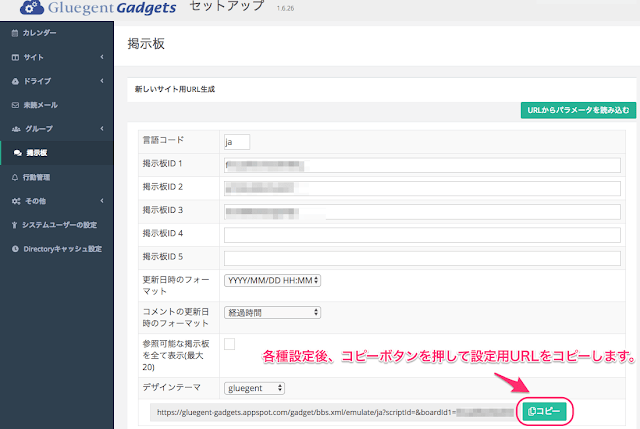Click the 掲示板ID 1 input field
The width and height of the screenshot is (640, 429).
(x=422, y=165)
